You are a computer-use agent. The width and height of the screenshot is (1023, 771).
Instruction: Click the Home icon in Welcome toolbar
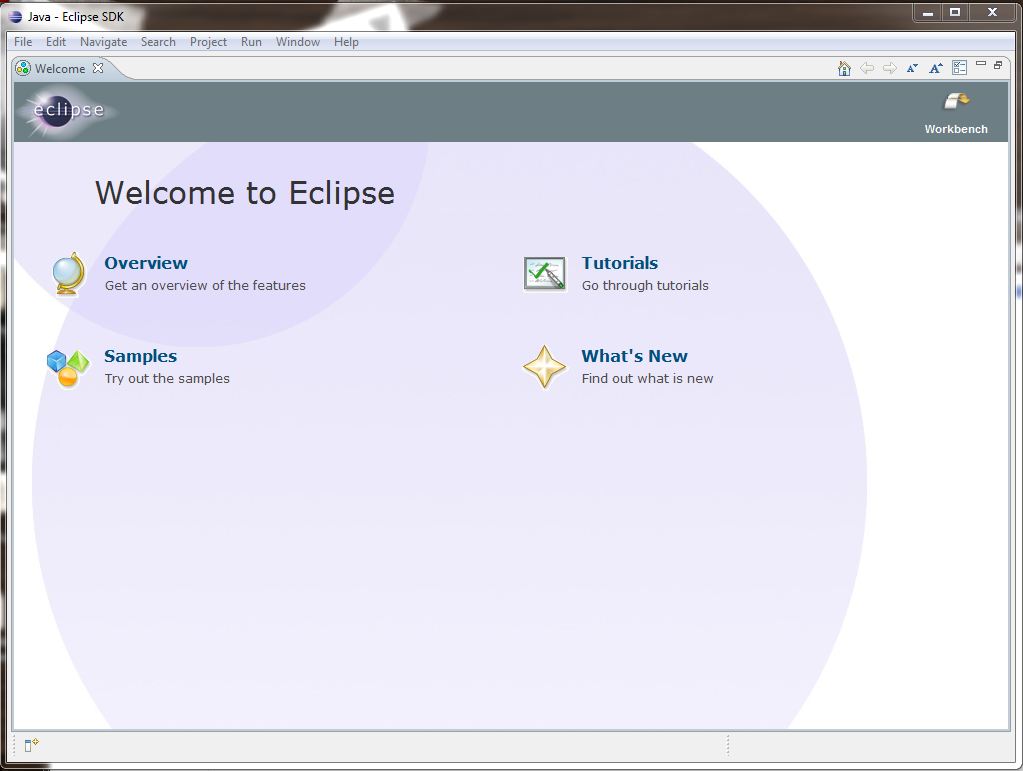point(844,68)
